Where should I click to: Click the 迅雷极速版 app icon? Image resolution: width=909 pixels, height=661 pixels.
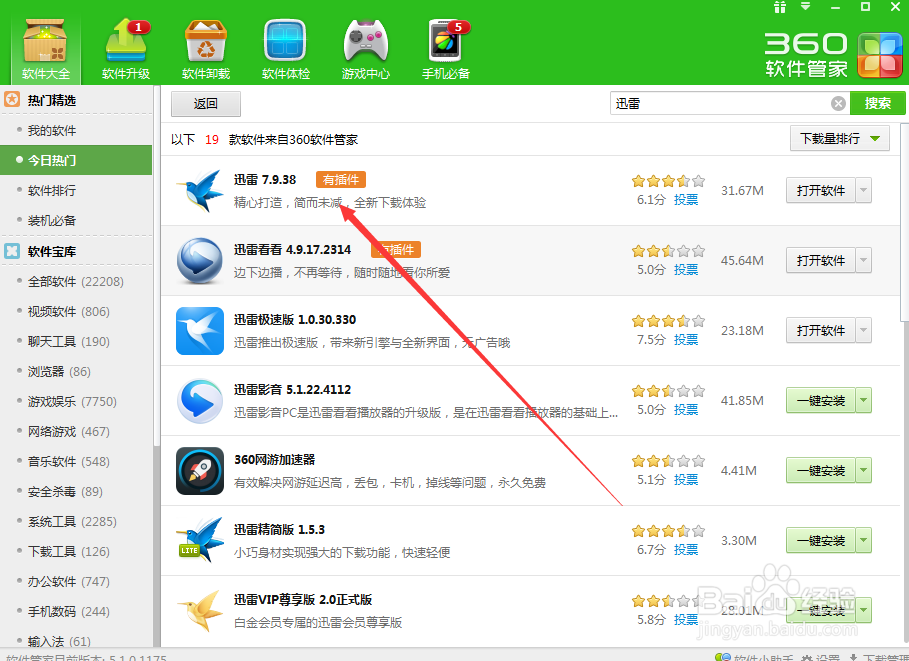point(200,330)
